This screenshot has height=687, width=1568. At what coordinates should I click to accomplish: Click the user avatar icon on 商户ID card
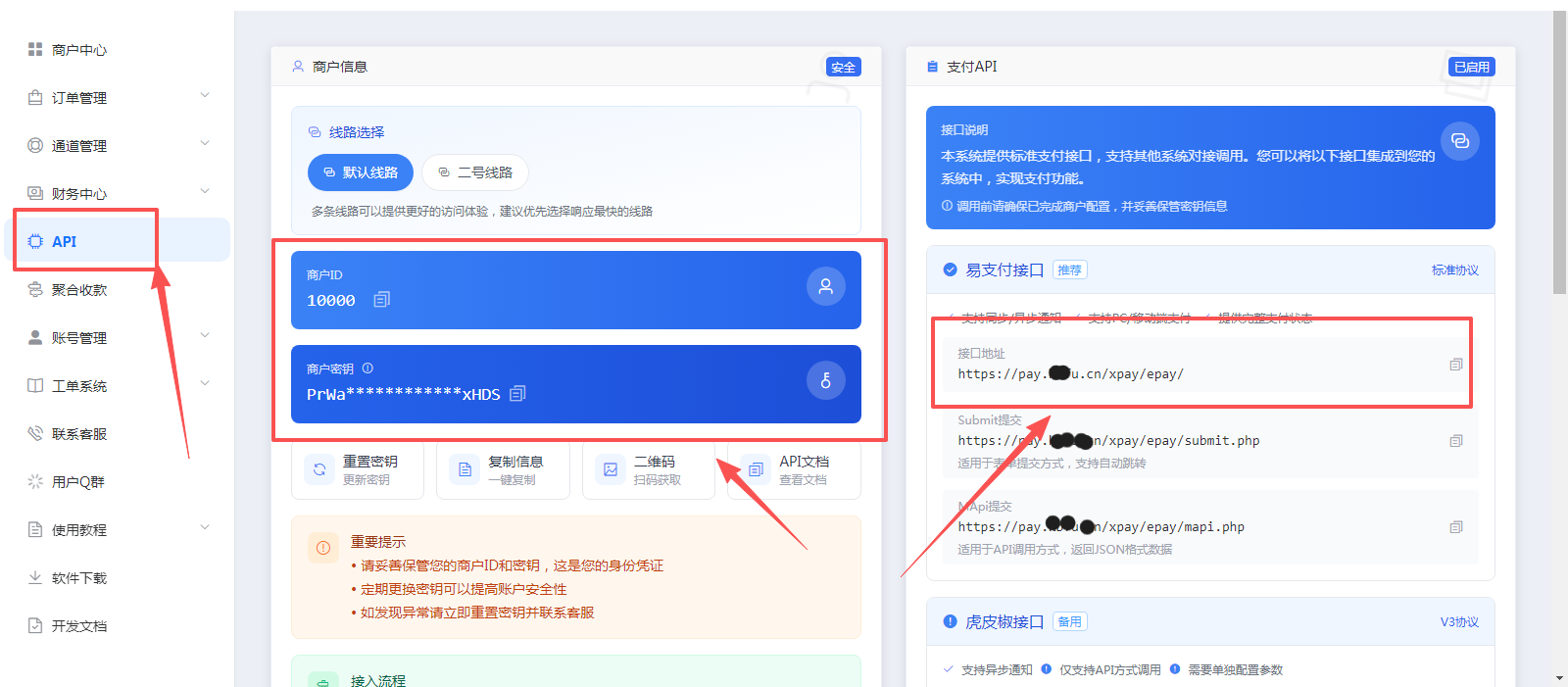click(x=826, y=286)
